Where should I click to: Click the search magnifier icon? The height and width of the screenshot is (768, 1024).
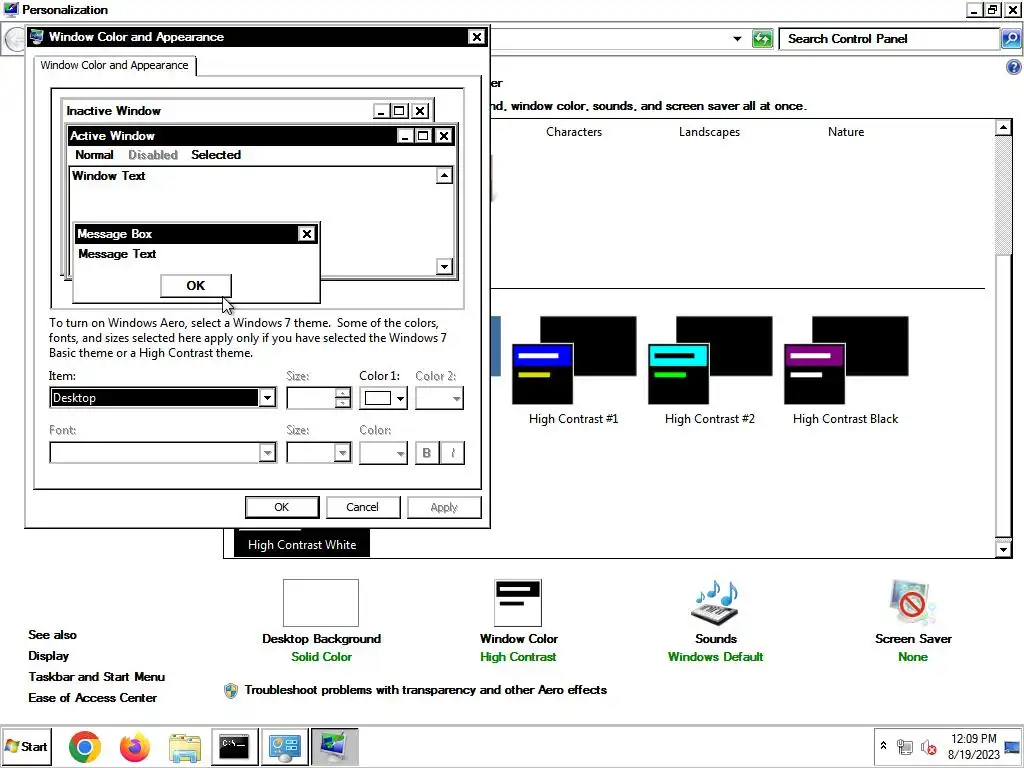click(x=1010, y=39)
